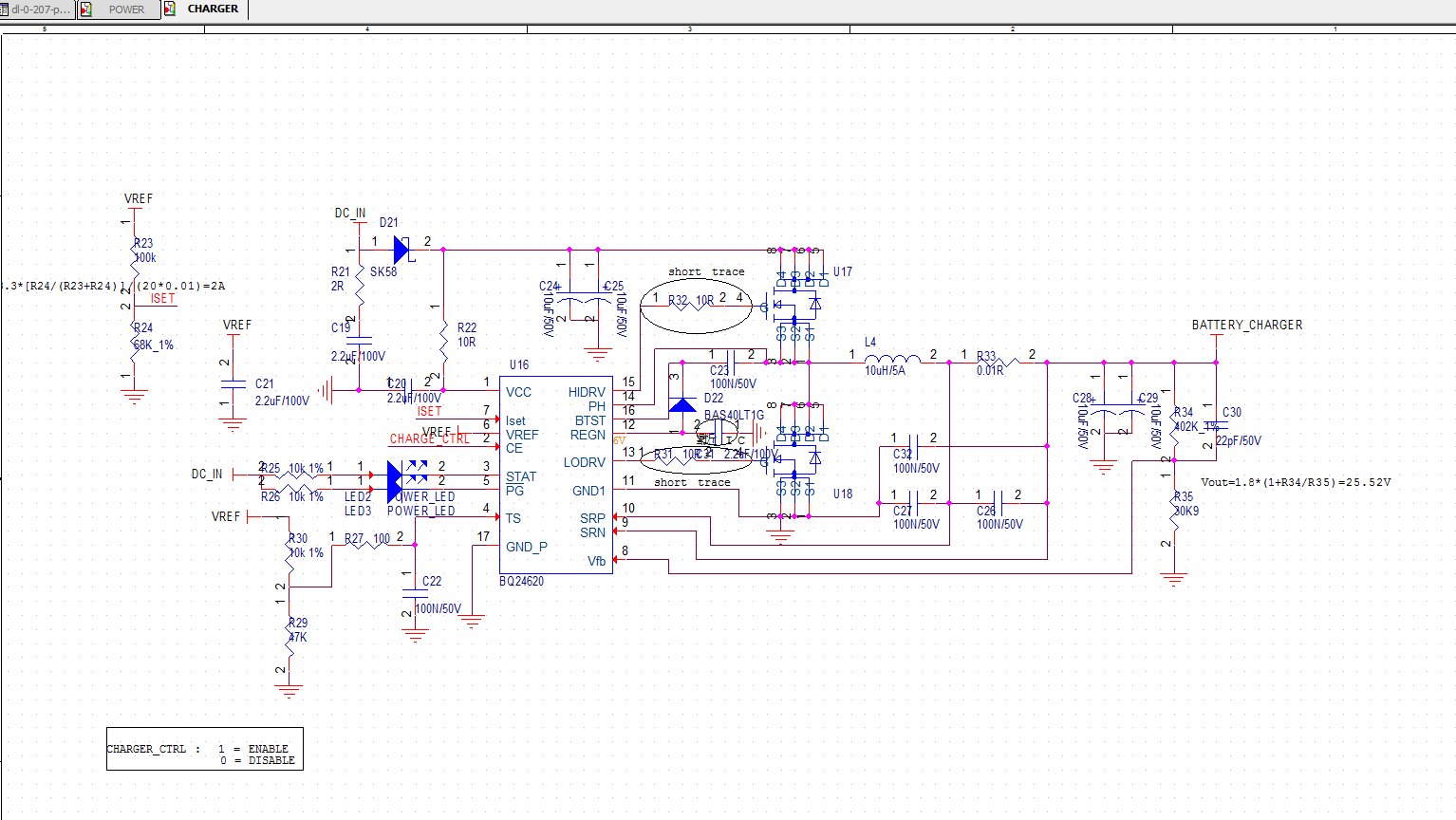
Task: Select the R24 resistor symbol
Action: click(135, 342)
